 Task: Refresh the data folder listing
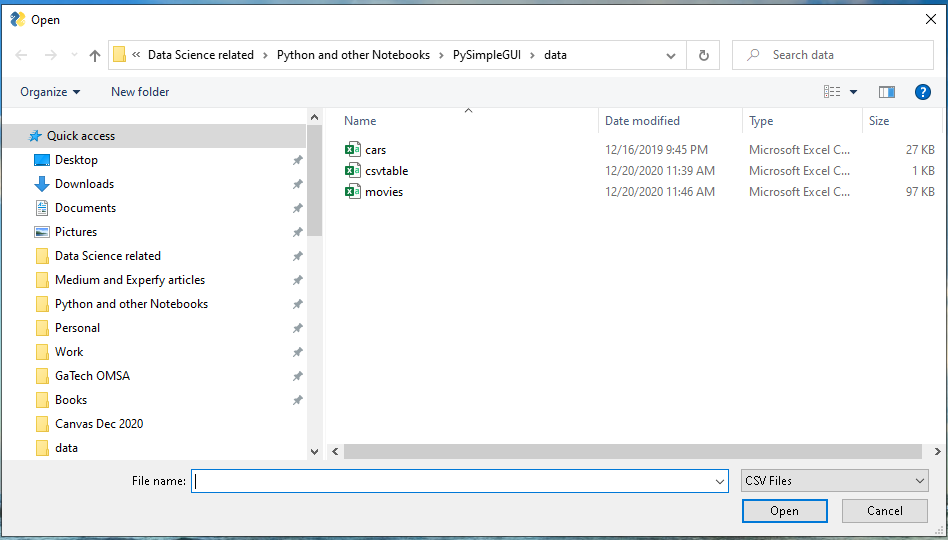(x=704, y=56)
